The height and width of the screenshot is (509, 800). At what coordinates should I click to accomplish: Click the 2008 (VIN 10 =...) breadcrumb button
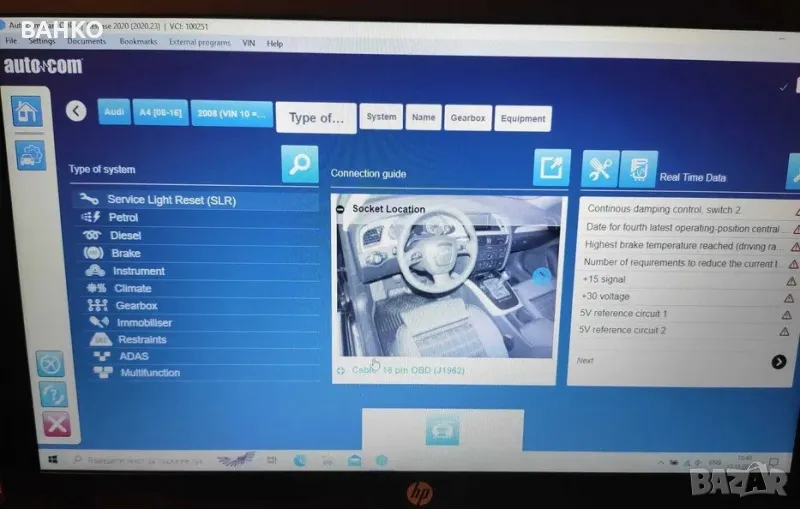pos(232,113)
